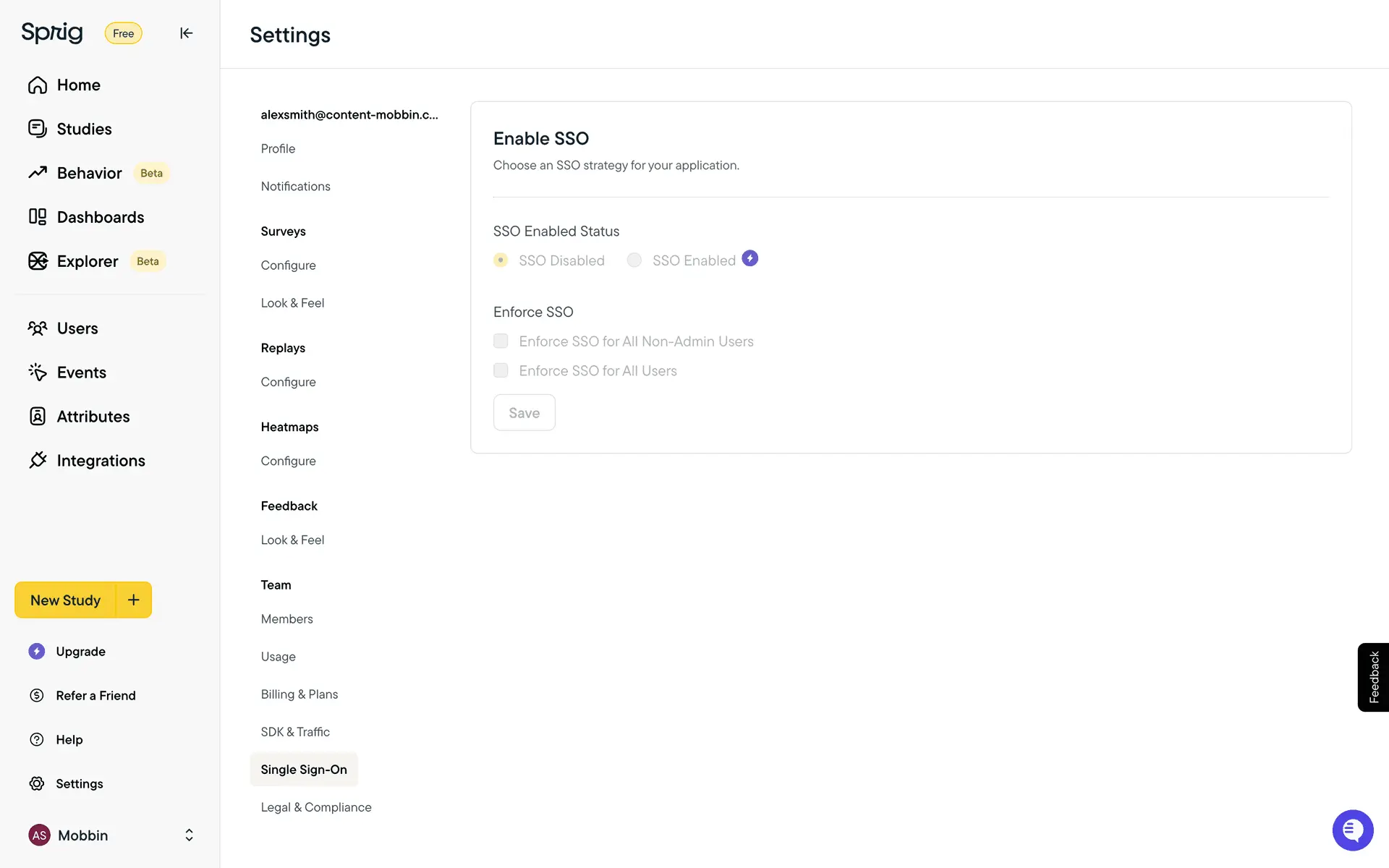Viewport: 1389px width, 868px height.
Task: Open Billing & Plans settings
Action: coord(300,694)
